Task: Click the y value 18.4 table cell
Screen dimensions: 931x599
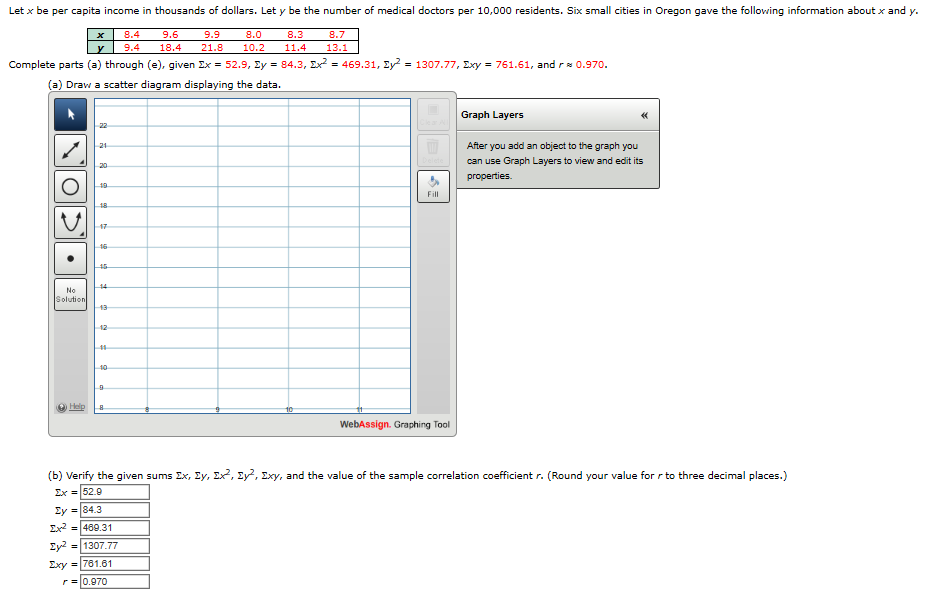Action: 170,47
